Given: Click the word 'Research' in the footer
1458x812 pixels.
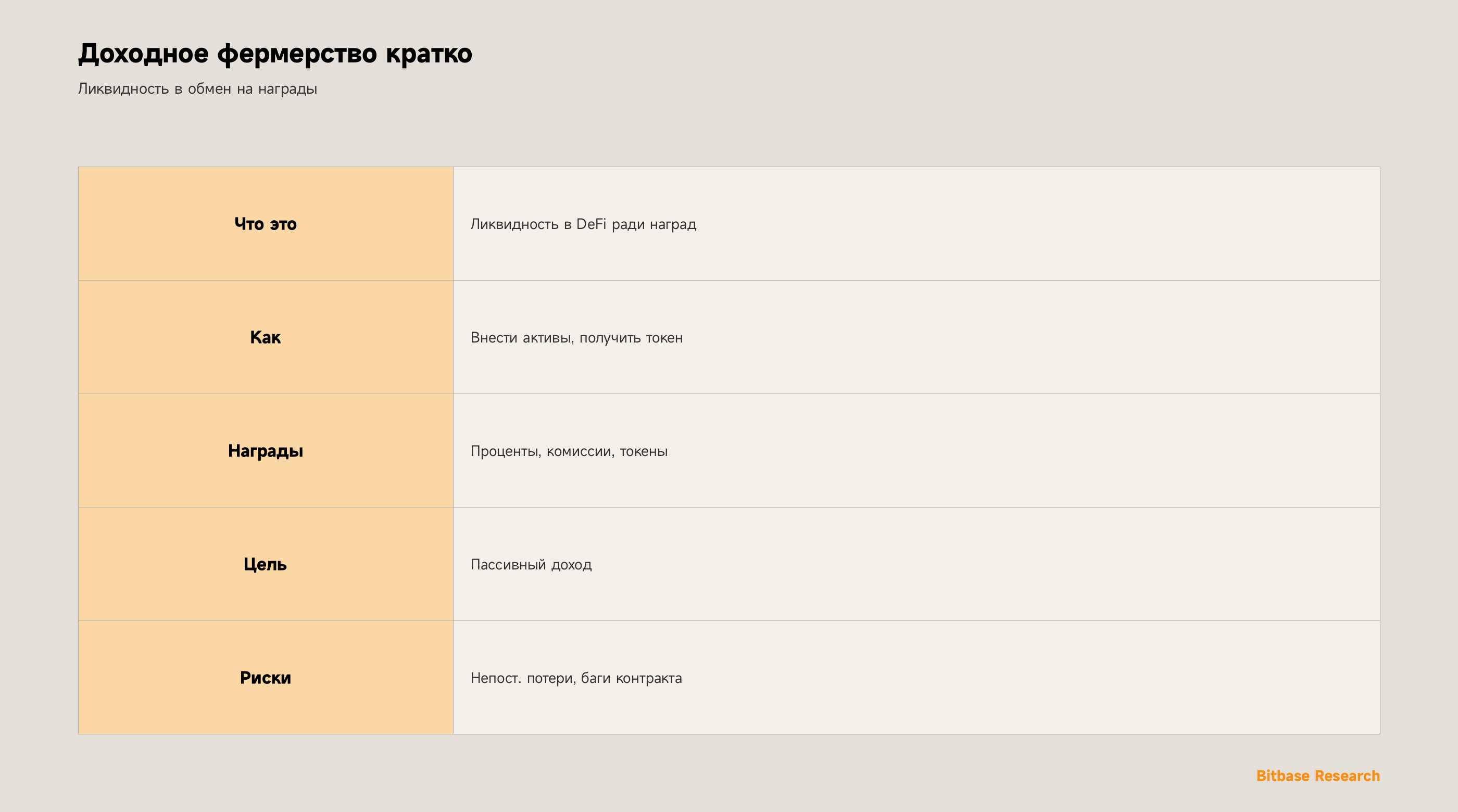Looking at the screenshot, I should [x=1347, y=776].
